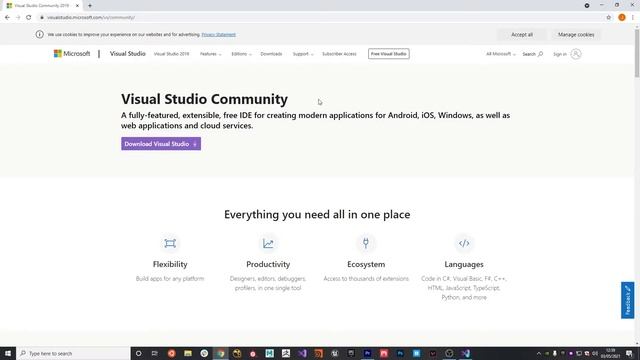Expand the Features dropdown menu

211,54
